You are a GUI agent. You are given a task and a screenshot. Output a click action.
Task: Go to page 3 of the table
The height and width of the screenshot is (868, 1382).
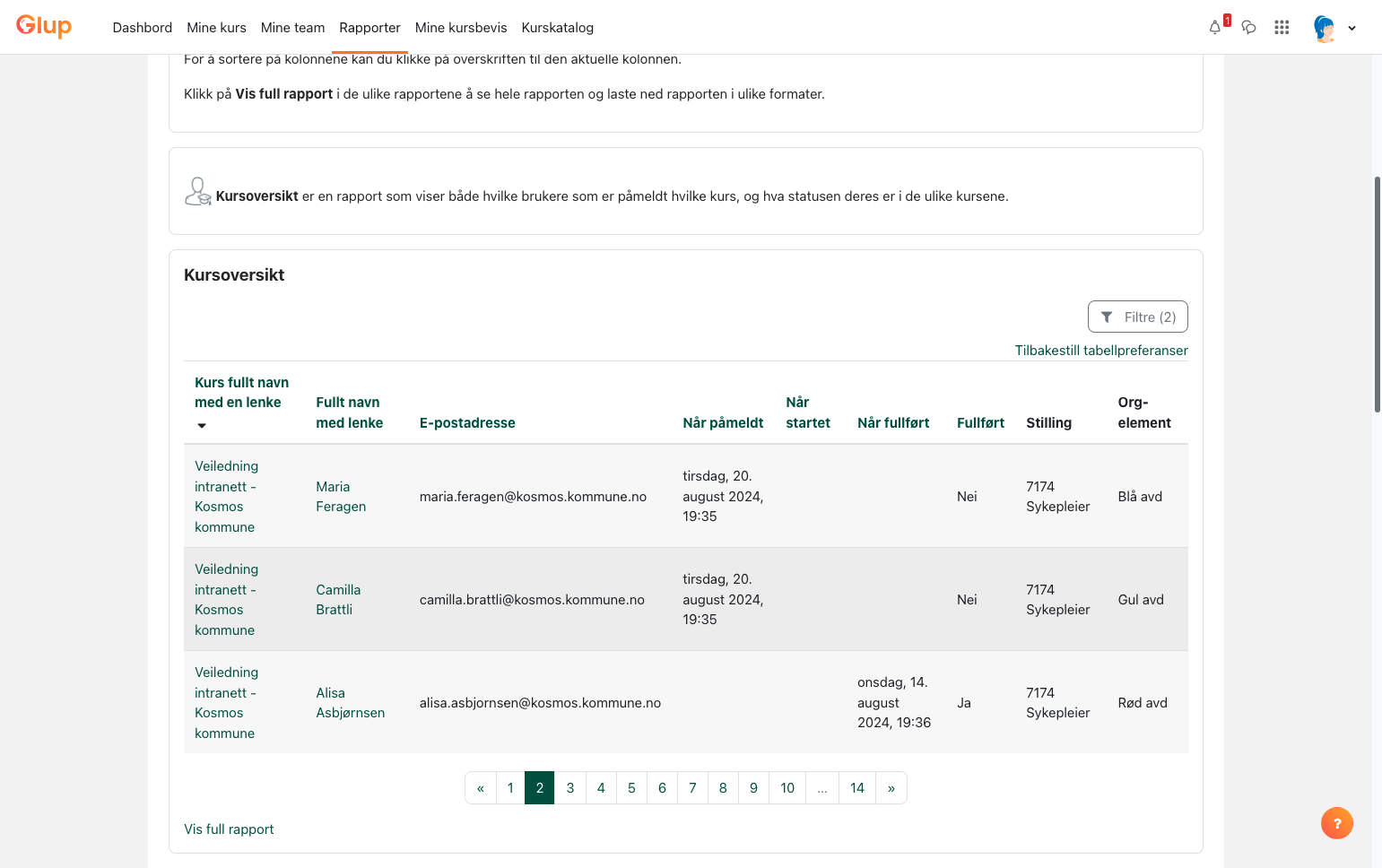tap(570, 788)
